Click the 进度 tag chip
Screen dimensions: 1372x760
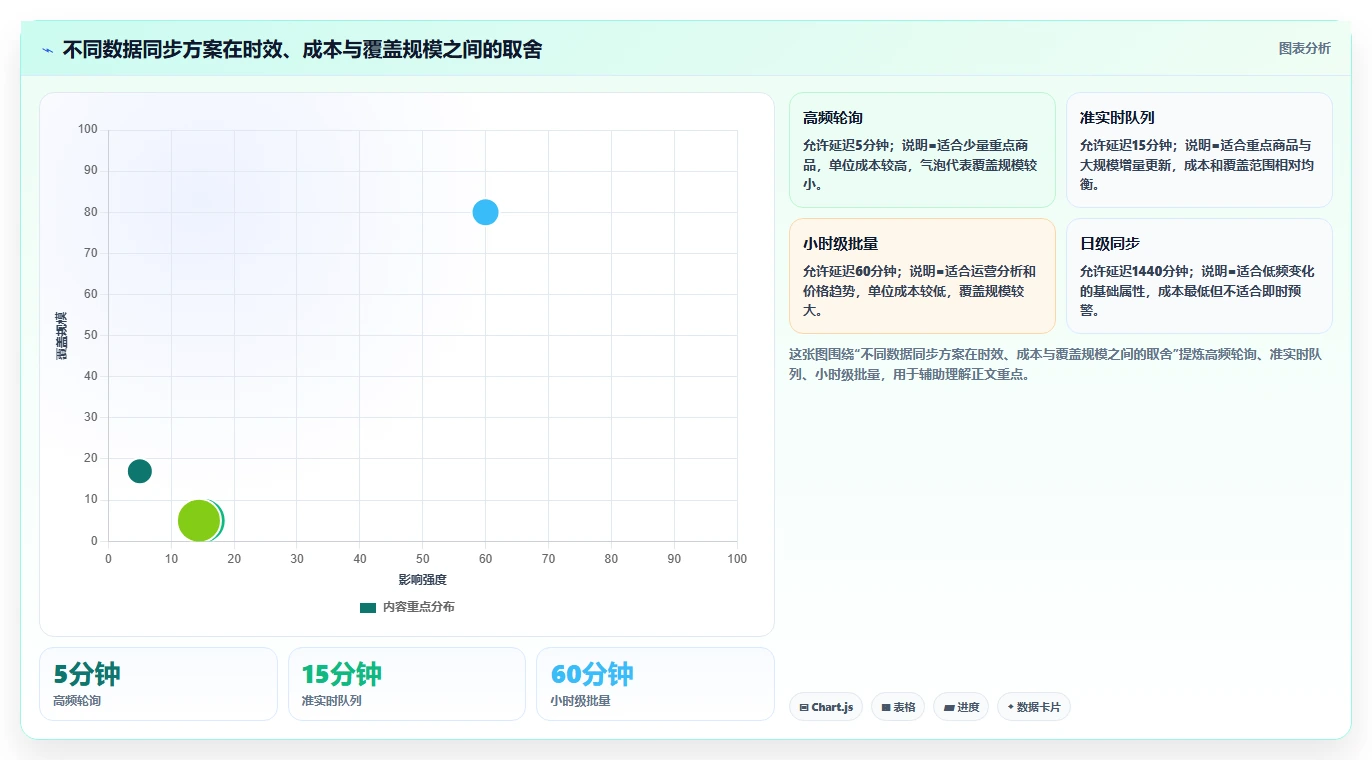961,707
